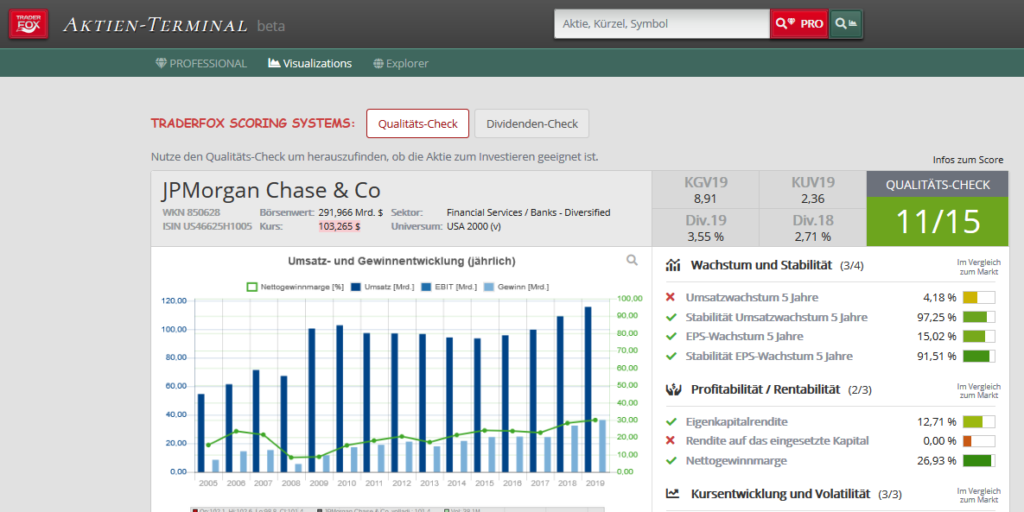The width and height of the screenshot is (1024, 512).
Task: Click the chart title Umsatz- und Gewinnentwicklung (jährlich)
Action: (402, 261)
